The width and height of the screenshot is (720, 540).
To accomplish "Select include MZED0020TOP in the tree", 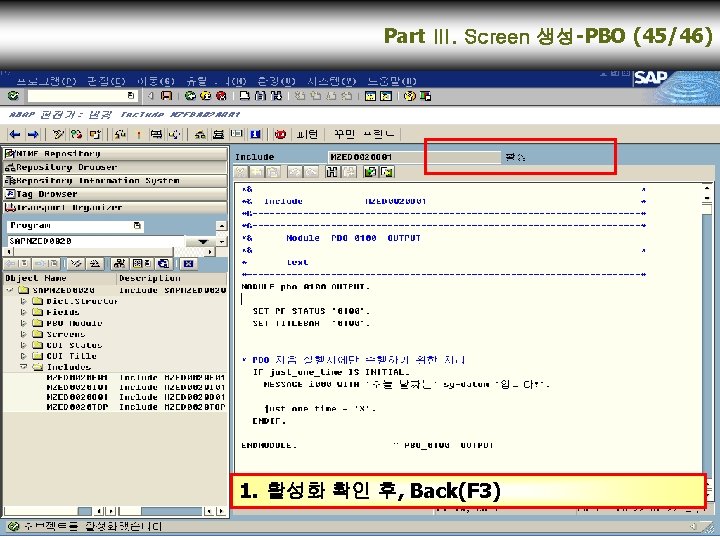I will pos(77,407).
